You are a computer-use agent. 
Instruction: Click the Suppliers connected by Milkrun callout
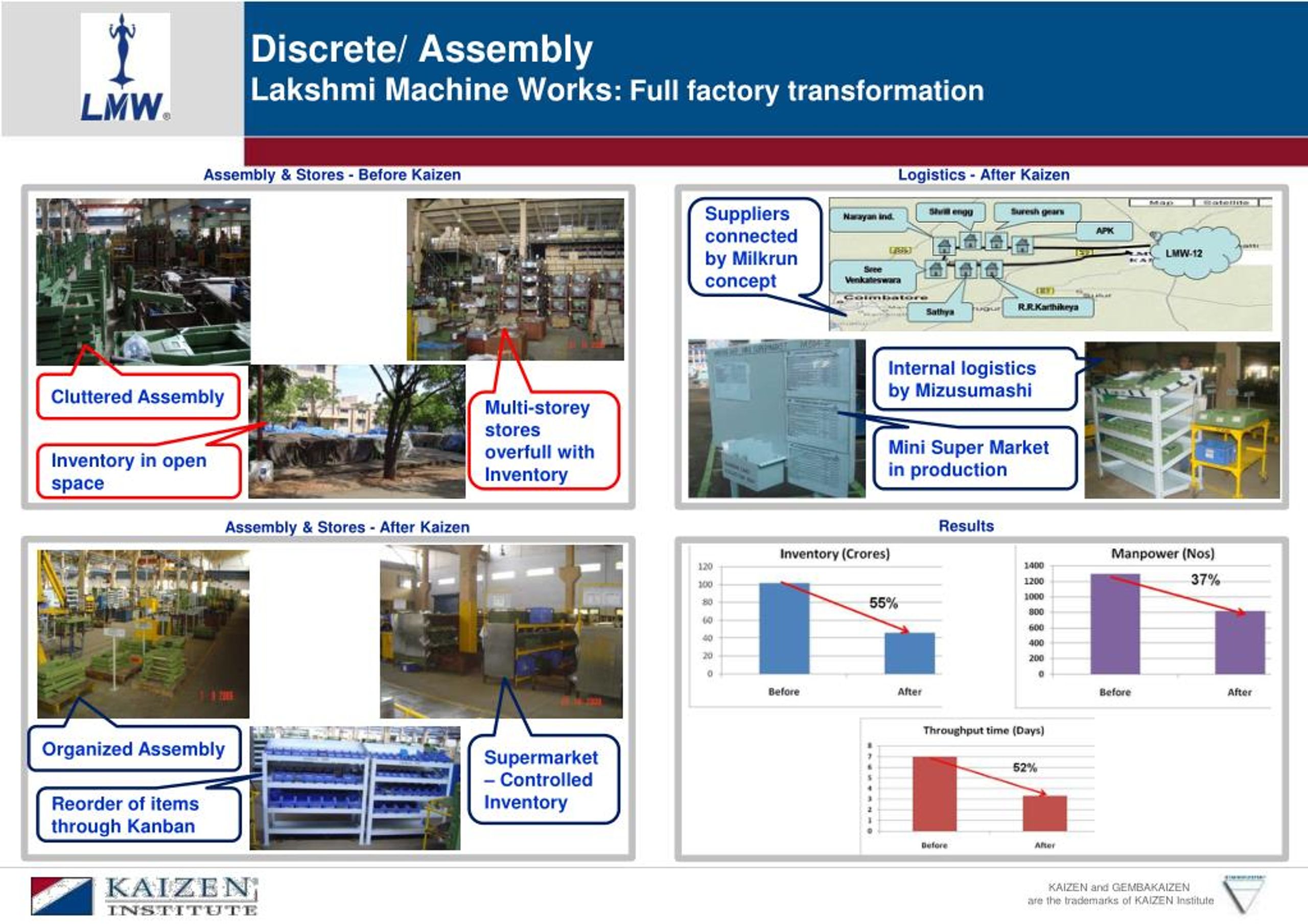(x=755, y=247)
